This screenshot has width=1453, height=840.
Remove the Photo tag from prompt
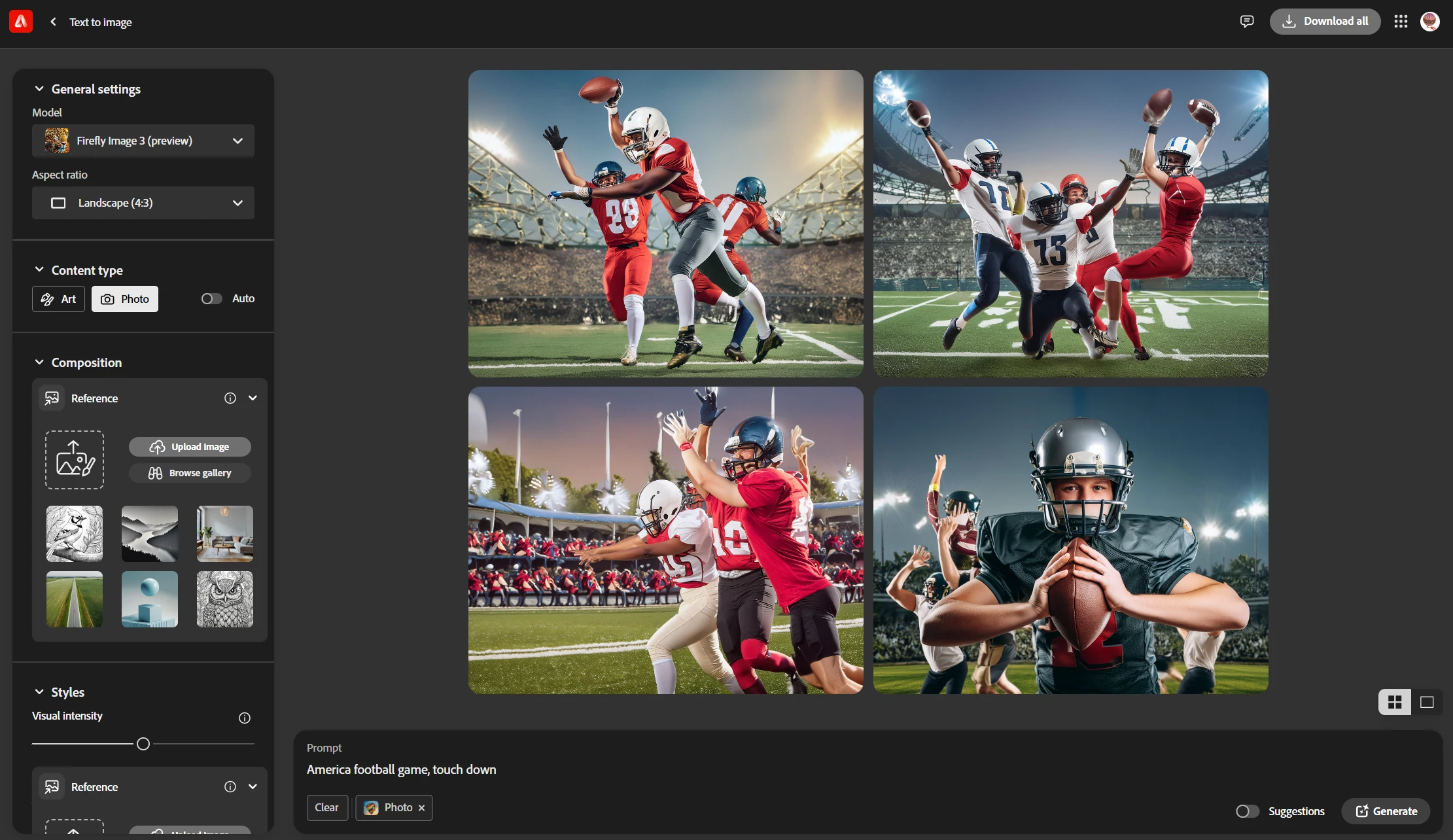[x=422, y=808]
